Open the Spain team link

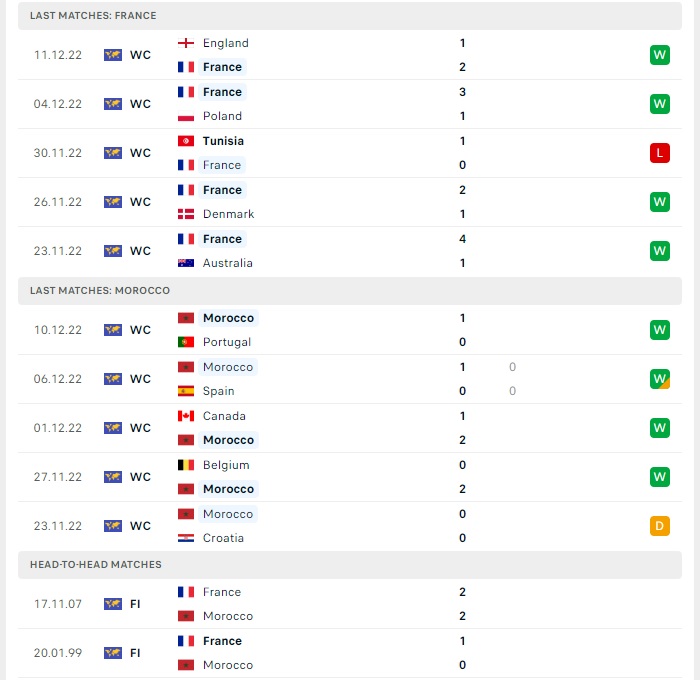[218, 391]
